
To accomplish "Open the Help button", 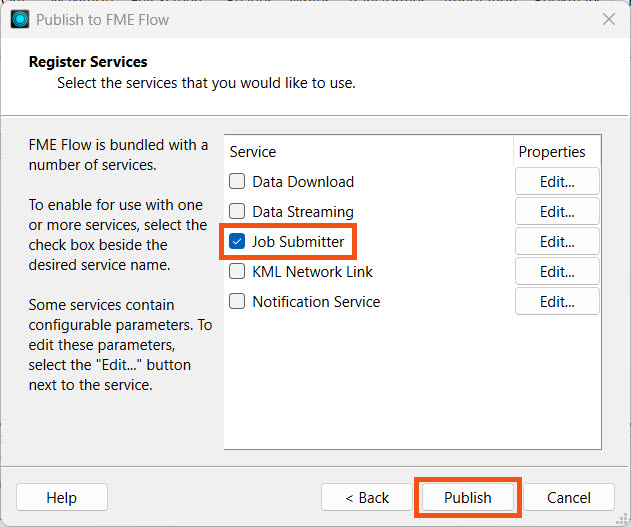I will tap(61, 498).
